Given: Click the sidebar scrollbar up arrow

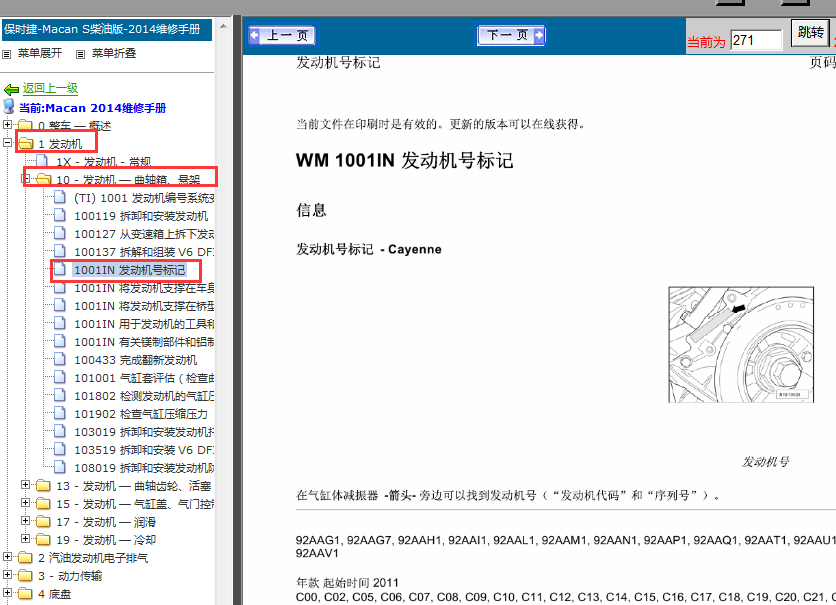Looking at the screenshot, I should tap(223, 26).
